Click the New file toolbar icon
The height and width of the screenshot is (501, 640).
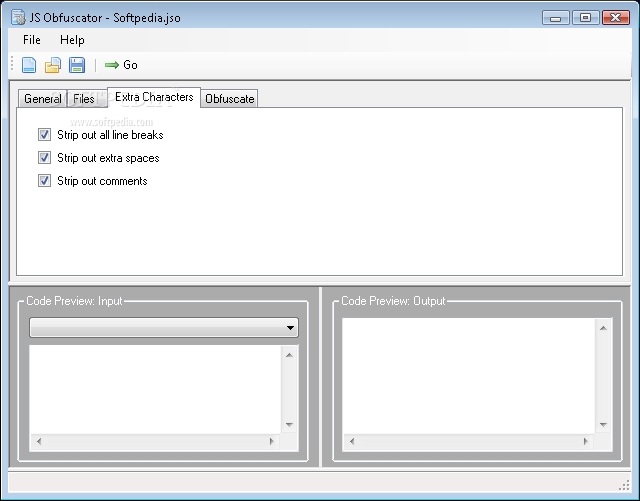coord(29,65)
